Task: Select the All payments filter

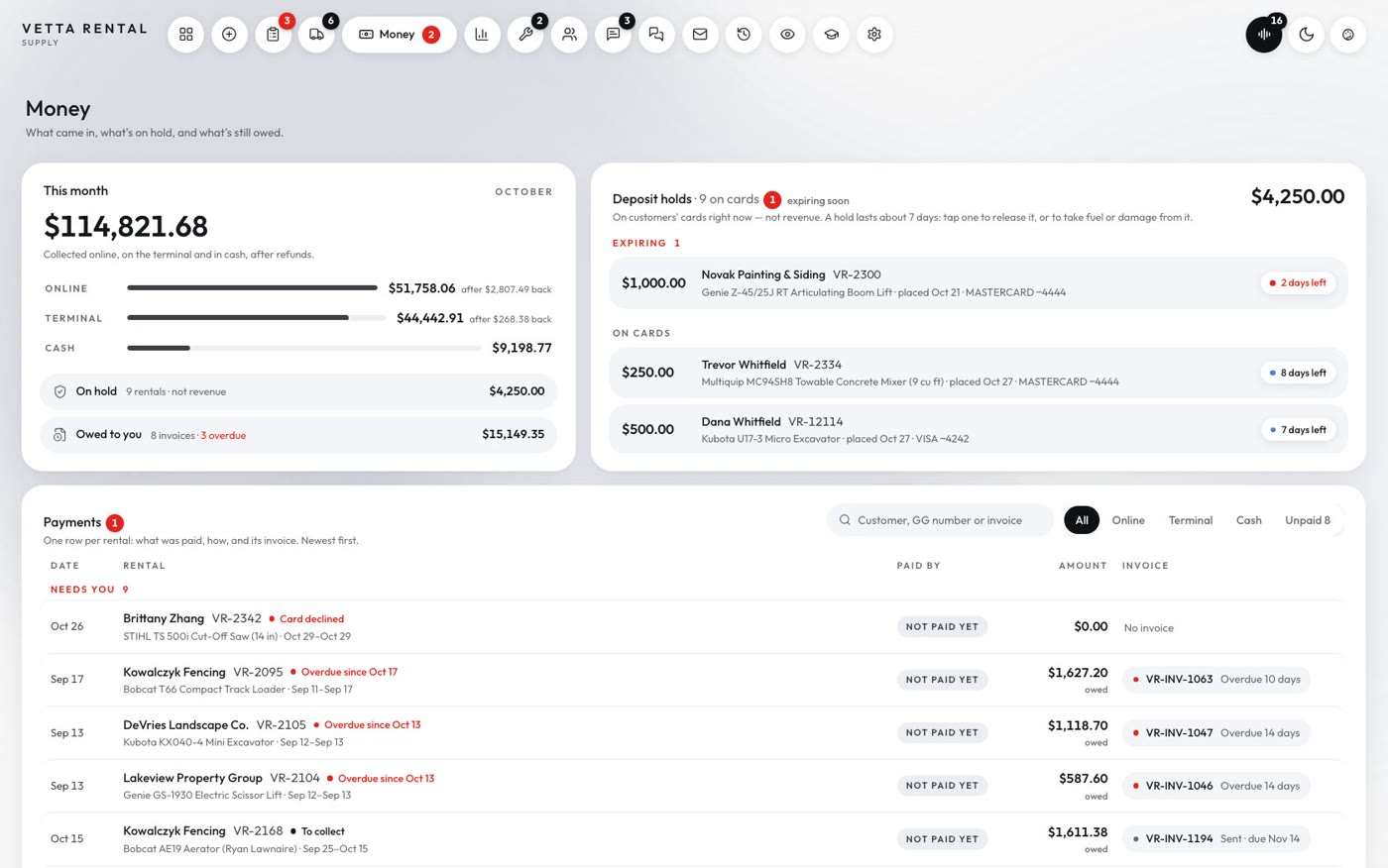Action: [x=1082, y=520]
